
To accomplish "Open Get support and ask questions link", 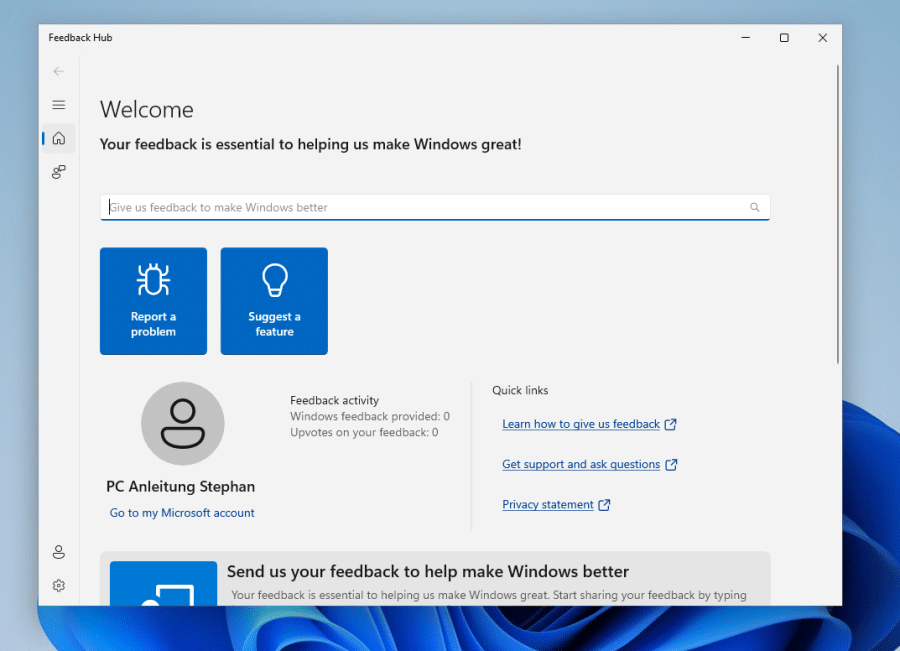I will pos(581,464).
